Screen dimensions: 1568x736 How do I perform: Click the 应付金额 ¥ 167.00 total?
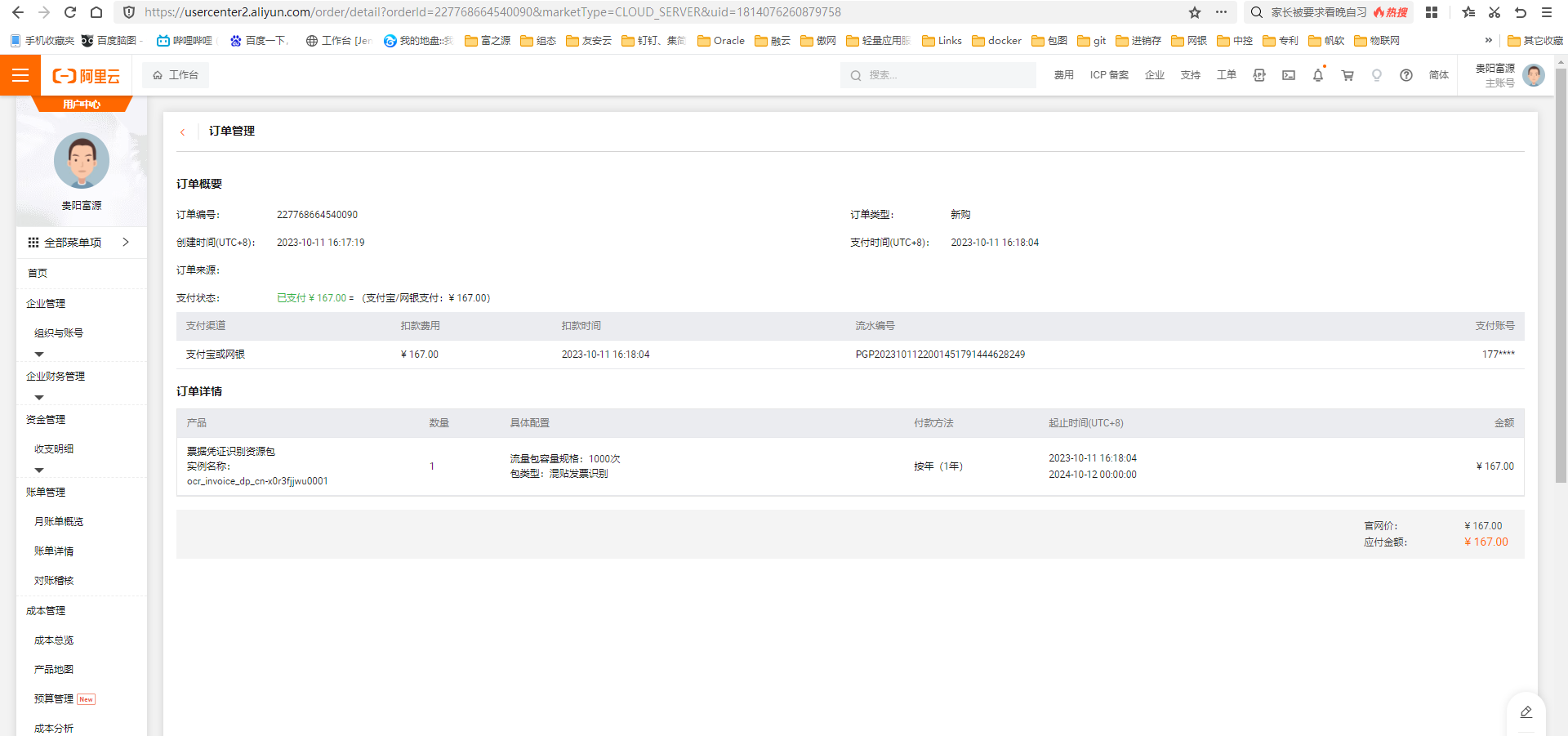(1486, 542)
